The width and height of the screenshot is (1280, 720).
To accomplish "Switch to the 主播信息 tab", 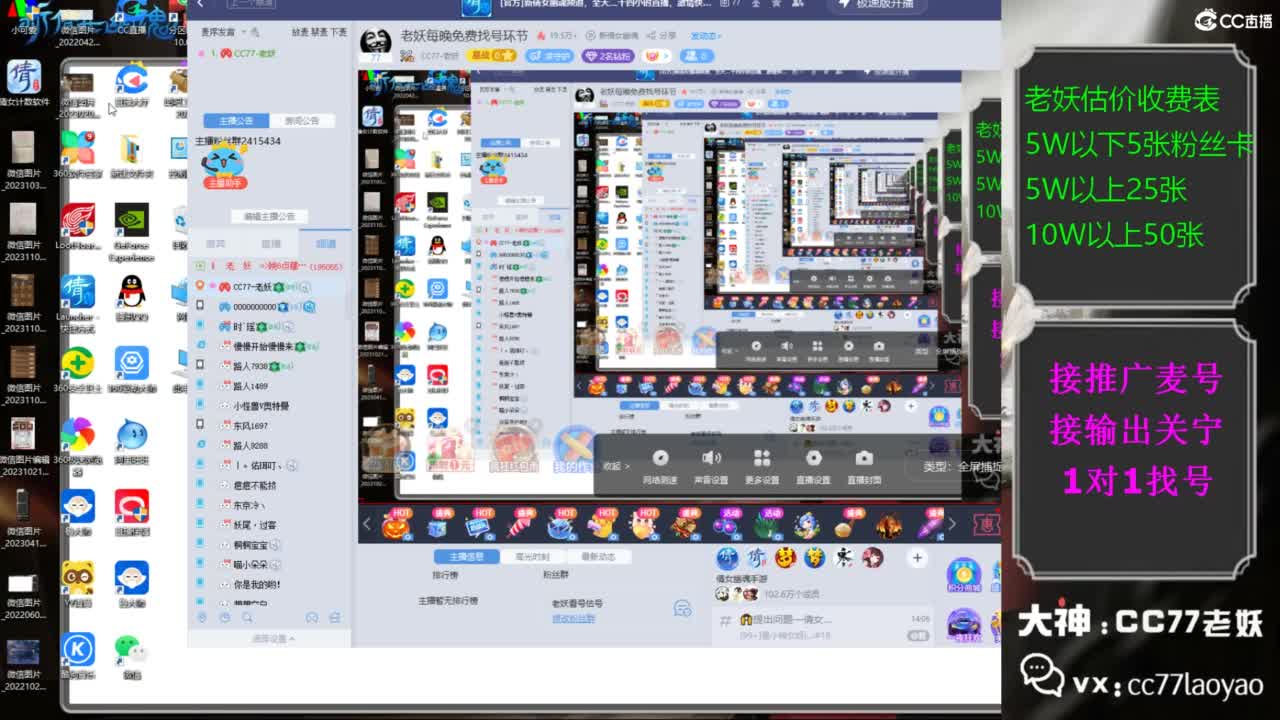I will click(466, 557).
